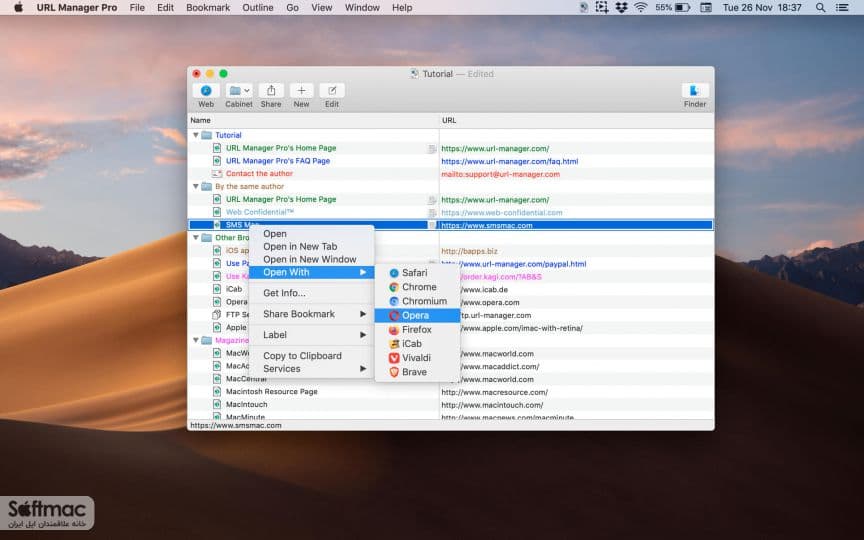
Task: Collapse the Tutorial folder triangle
Action: click(196, 135)
